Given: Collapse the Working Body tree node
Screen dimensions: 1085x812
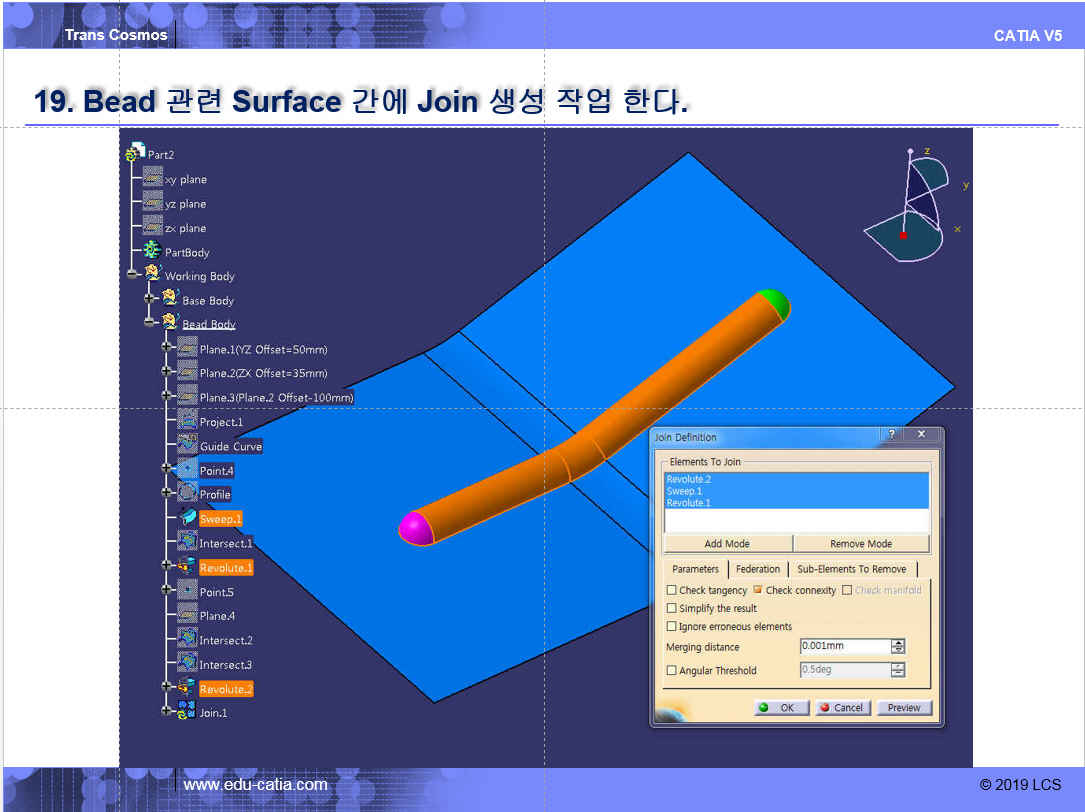Looking at the screenshot, I should coord(133,274).
